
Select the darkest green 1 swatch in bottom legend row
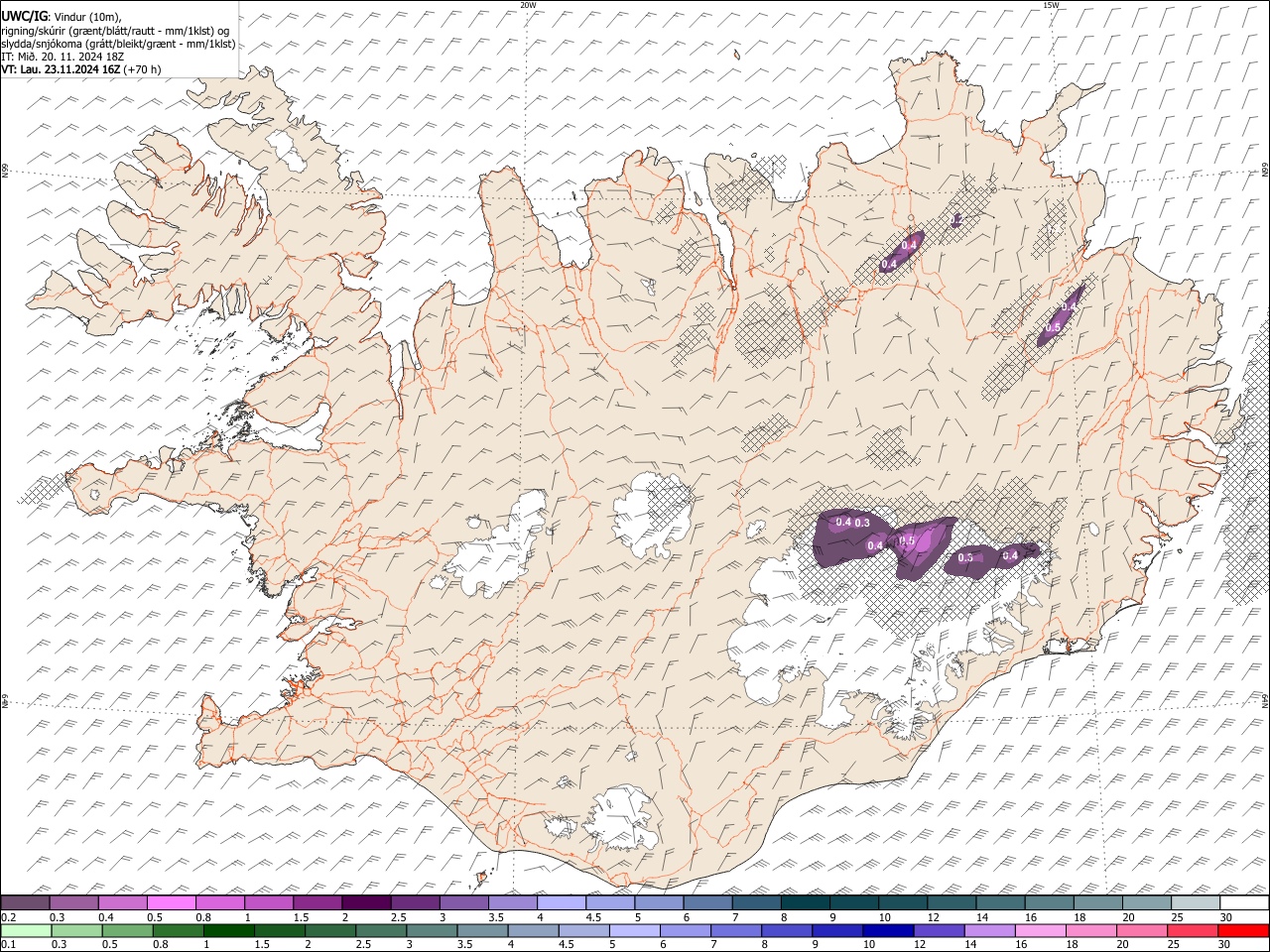click(228, 931)
